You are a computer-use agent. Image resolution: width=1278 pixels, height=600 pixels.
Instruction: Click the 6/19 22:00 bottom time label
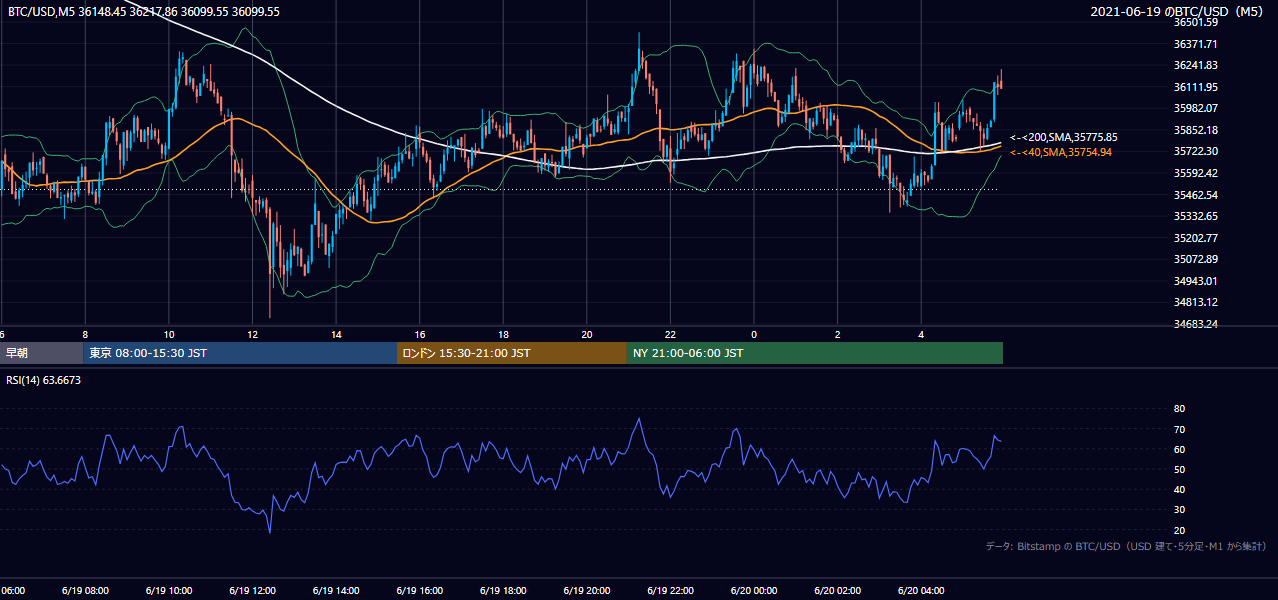coord(670,590)
